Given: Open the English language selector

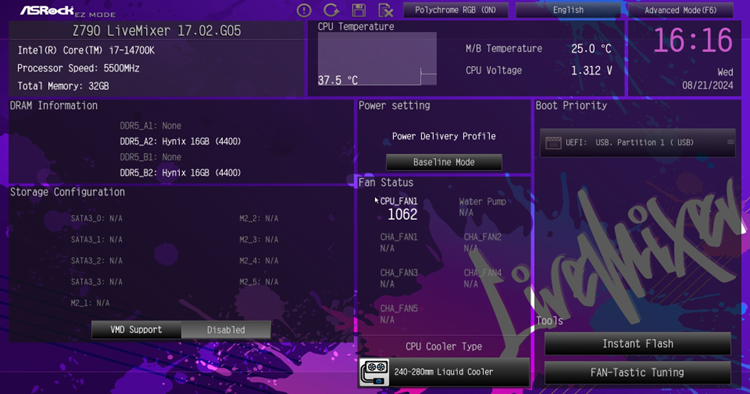Looking at the screenshot, I should coord(568,10).
